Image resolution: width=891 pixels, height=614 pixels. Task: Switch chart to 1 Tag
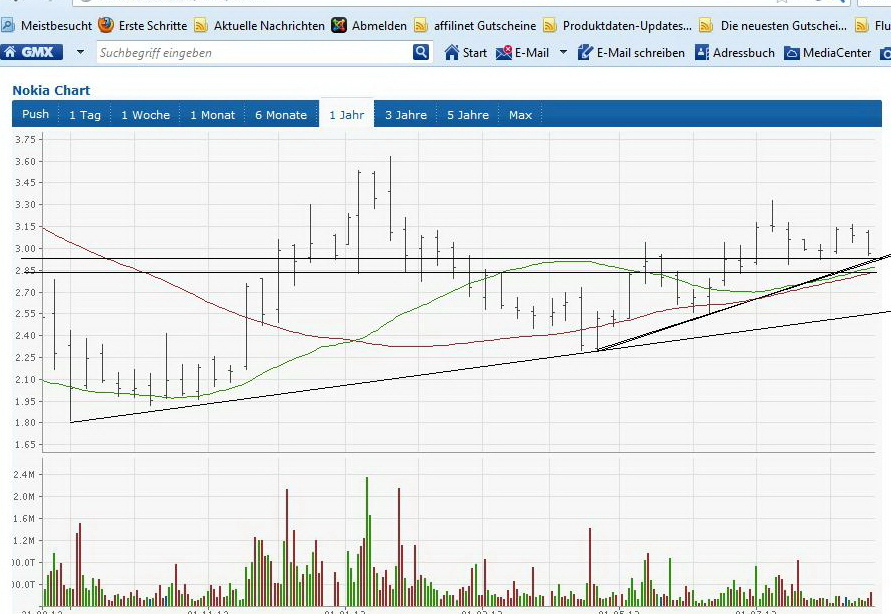click(x=85, y=115)
